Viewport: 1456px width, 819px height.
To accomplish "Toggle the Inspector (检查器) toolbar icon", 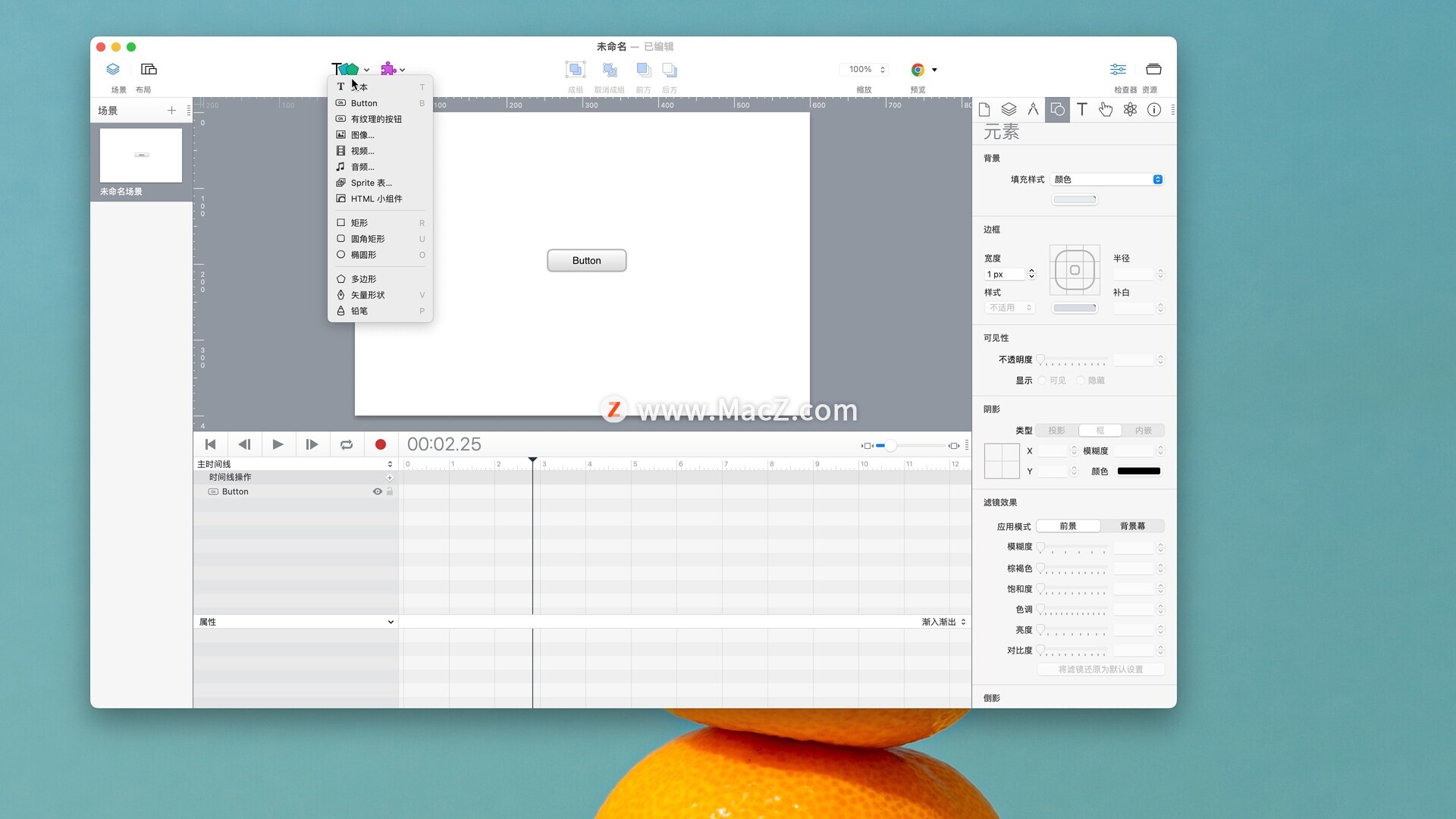I will click(x=1118, y=69).
